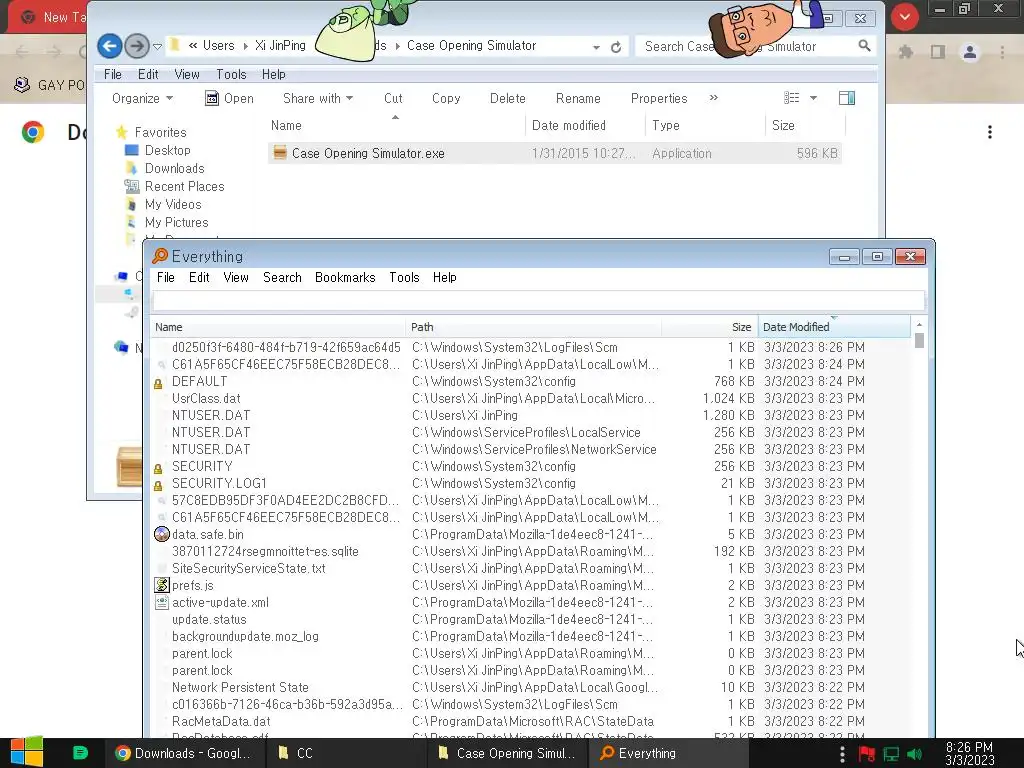Switch to Downloads Chrome taskbar item
The width and height of the screenshot is (1024, 768).
click(x=184, y=753)
